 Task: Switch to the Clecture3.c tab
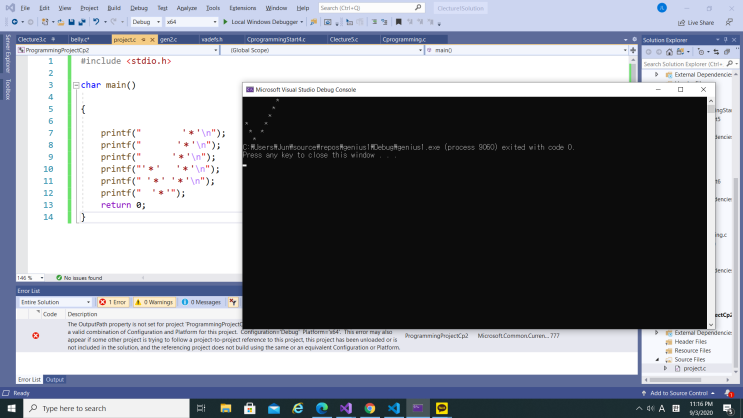click(x=32, y=39)
